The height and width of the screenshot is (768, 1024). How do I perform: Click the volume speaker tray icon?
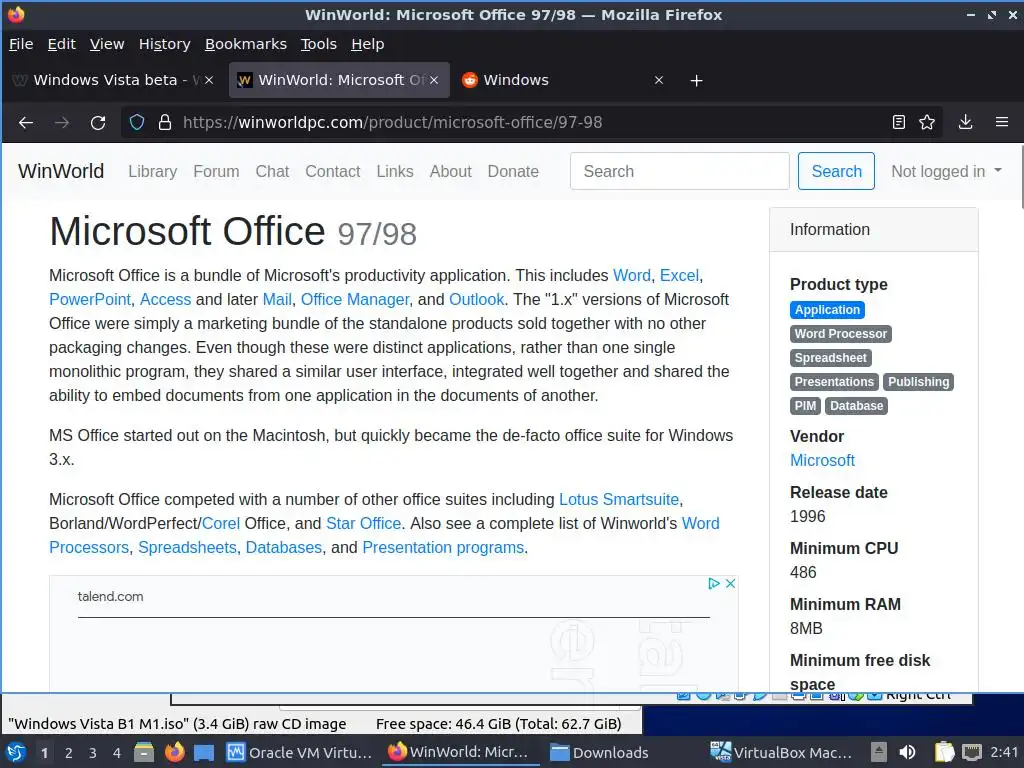(908, 752)
